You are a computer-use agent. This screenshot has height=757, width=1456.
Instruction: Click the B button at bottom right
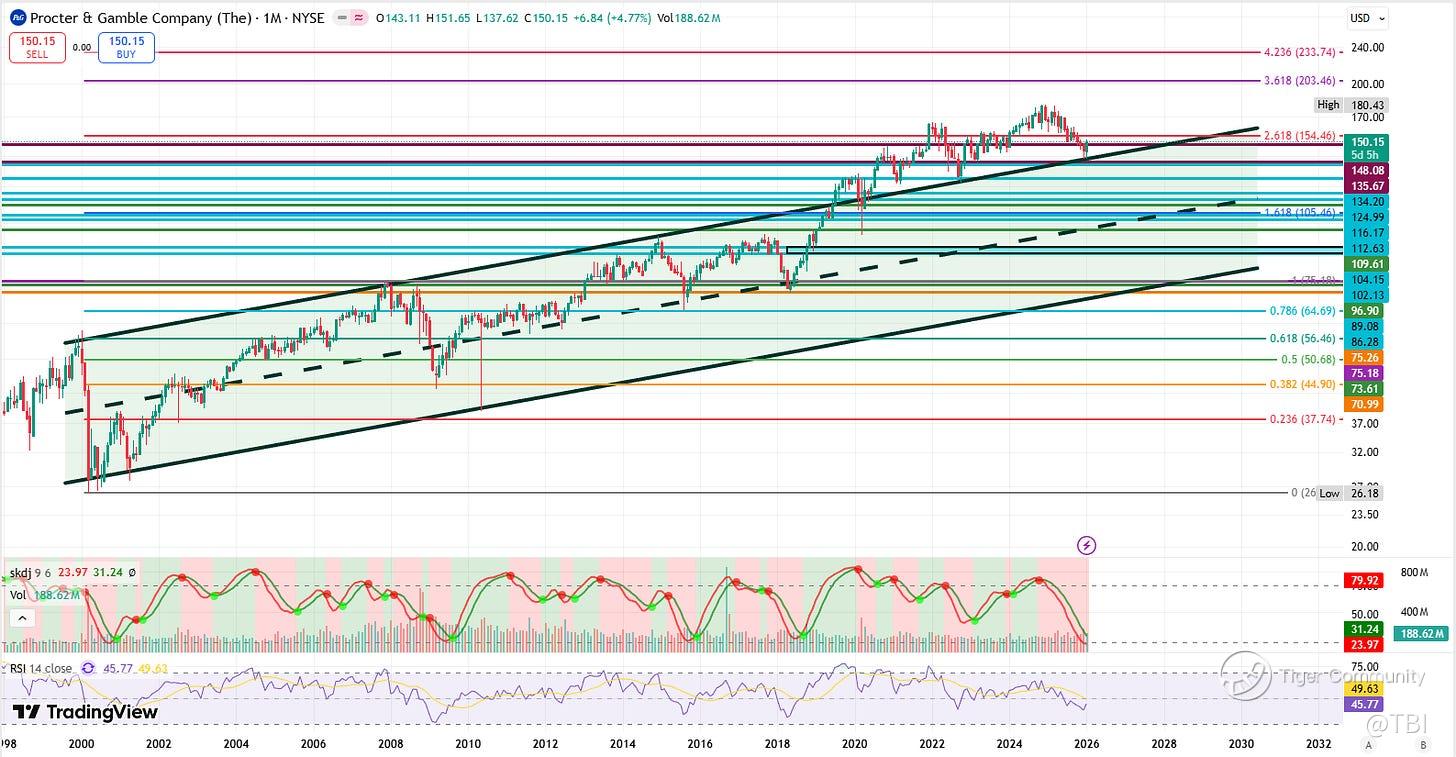click(1423, 745)
